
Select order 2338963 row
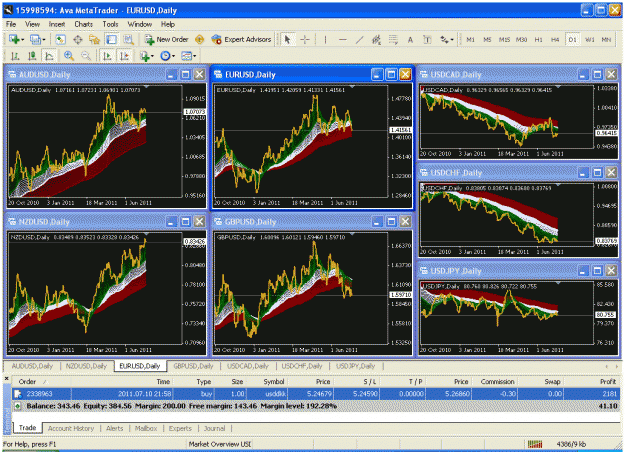[x=316, y=394]
